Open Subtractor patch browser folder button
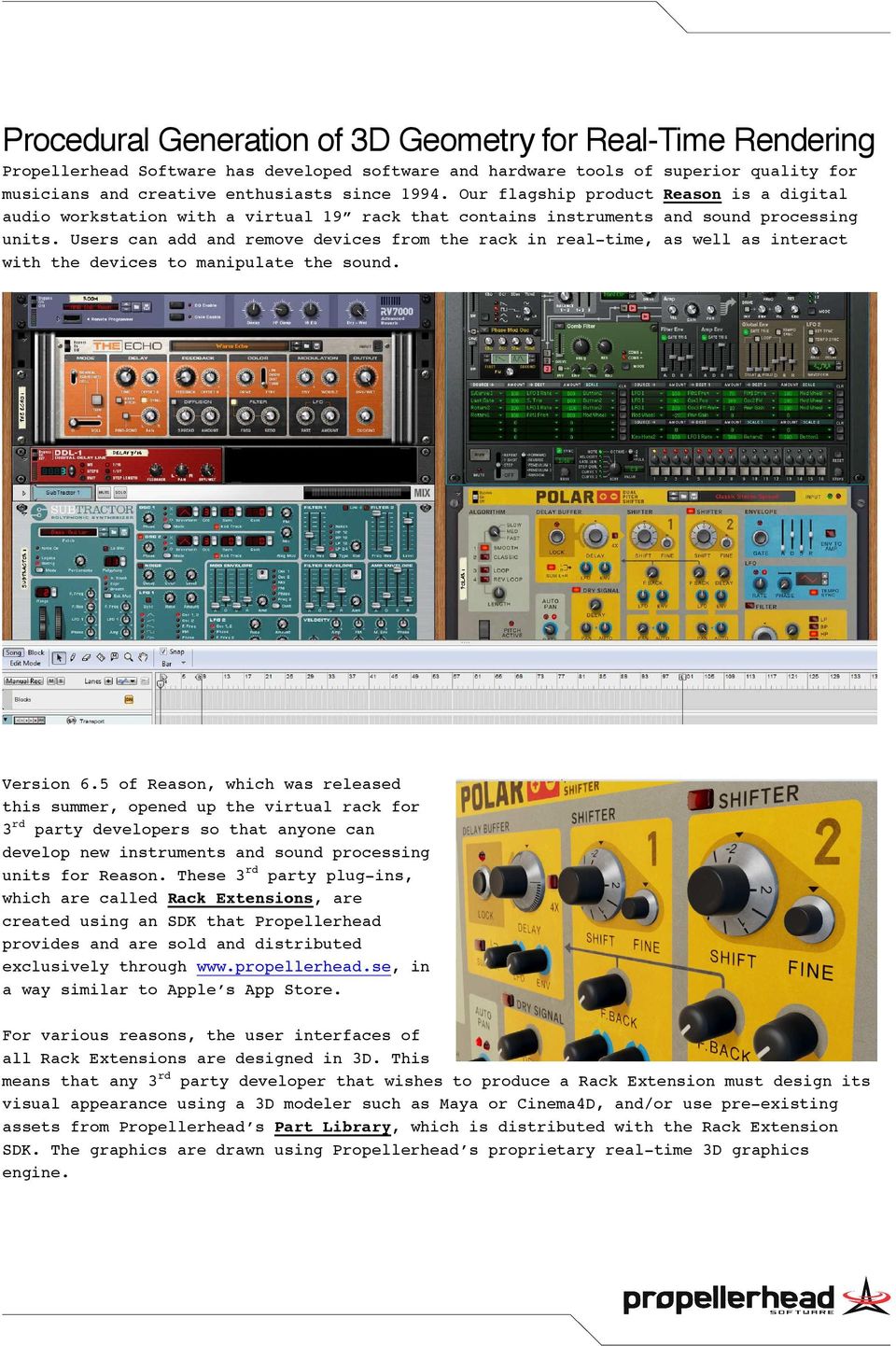 click(113, 532)
